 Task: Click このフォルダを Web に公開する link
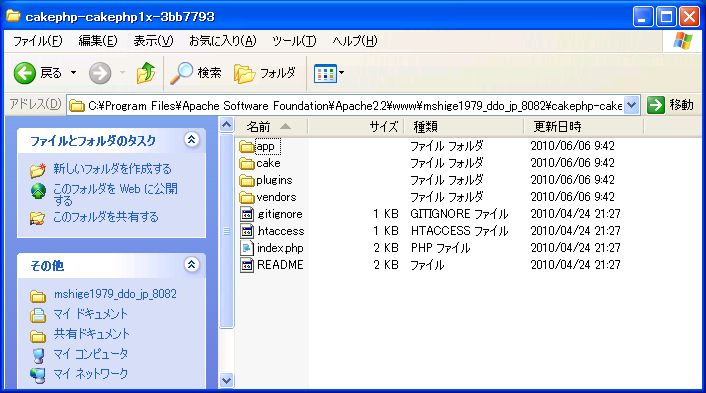pos(115,194)
